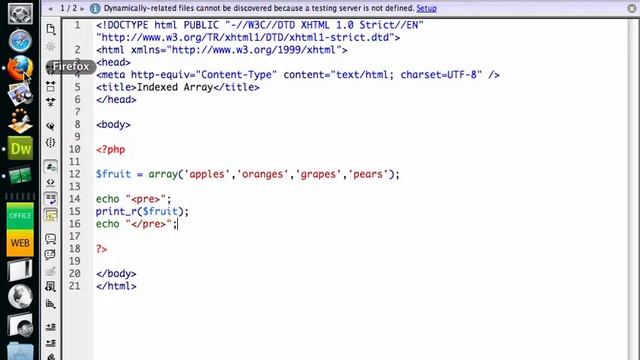The image size is (640, 360).
Task: Click the dimmed Wrap Tag icon
Action: tap(51, 271)
